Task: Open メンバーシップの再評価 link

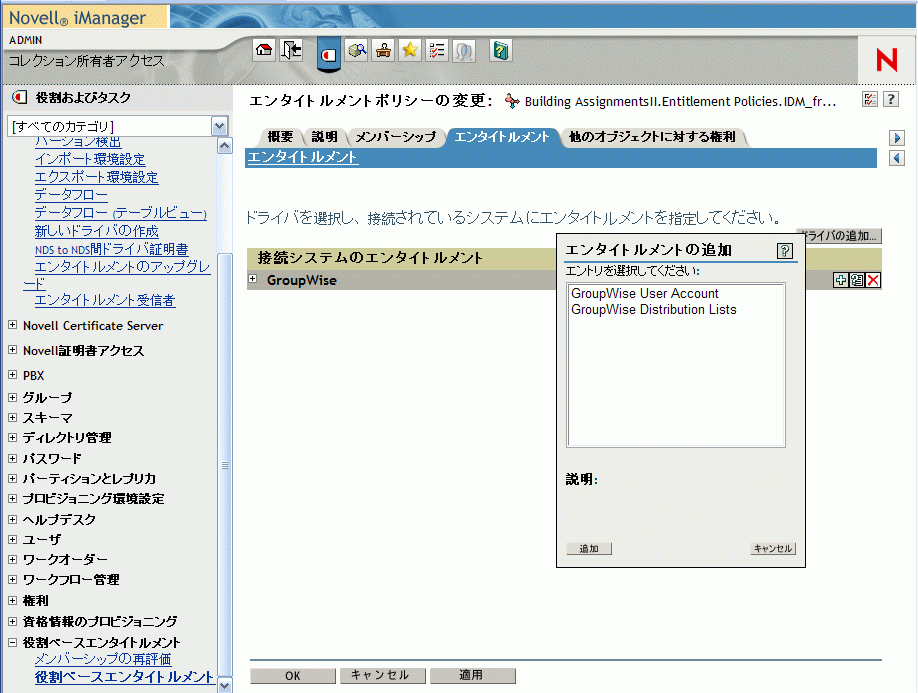Action: [x=102, y=659]
